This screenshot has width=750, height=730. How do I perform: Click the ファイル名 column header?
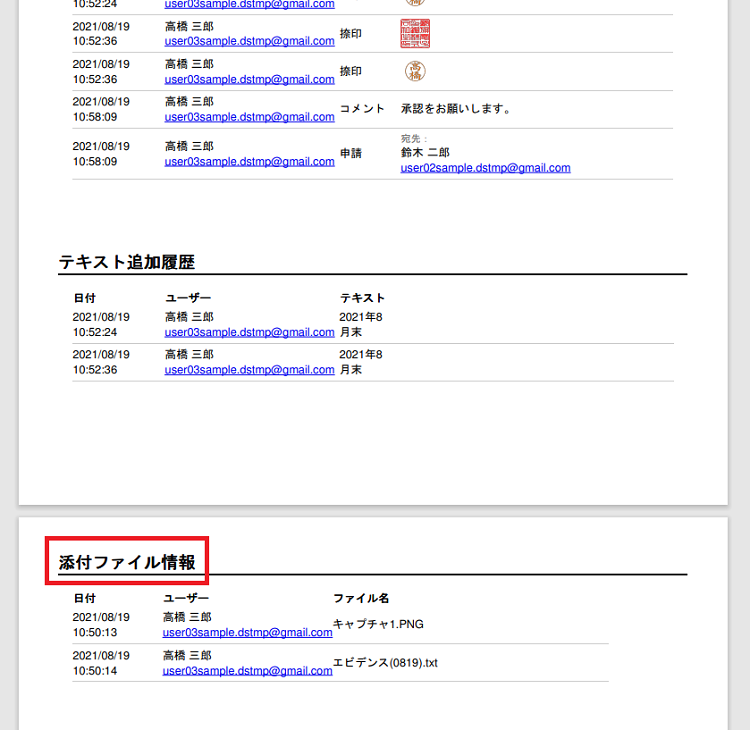(361, 598)
